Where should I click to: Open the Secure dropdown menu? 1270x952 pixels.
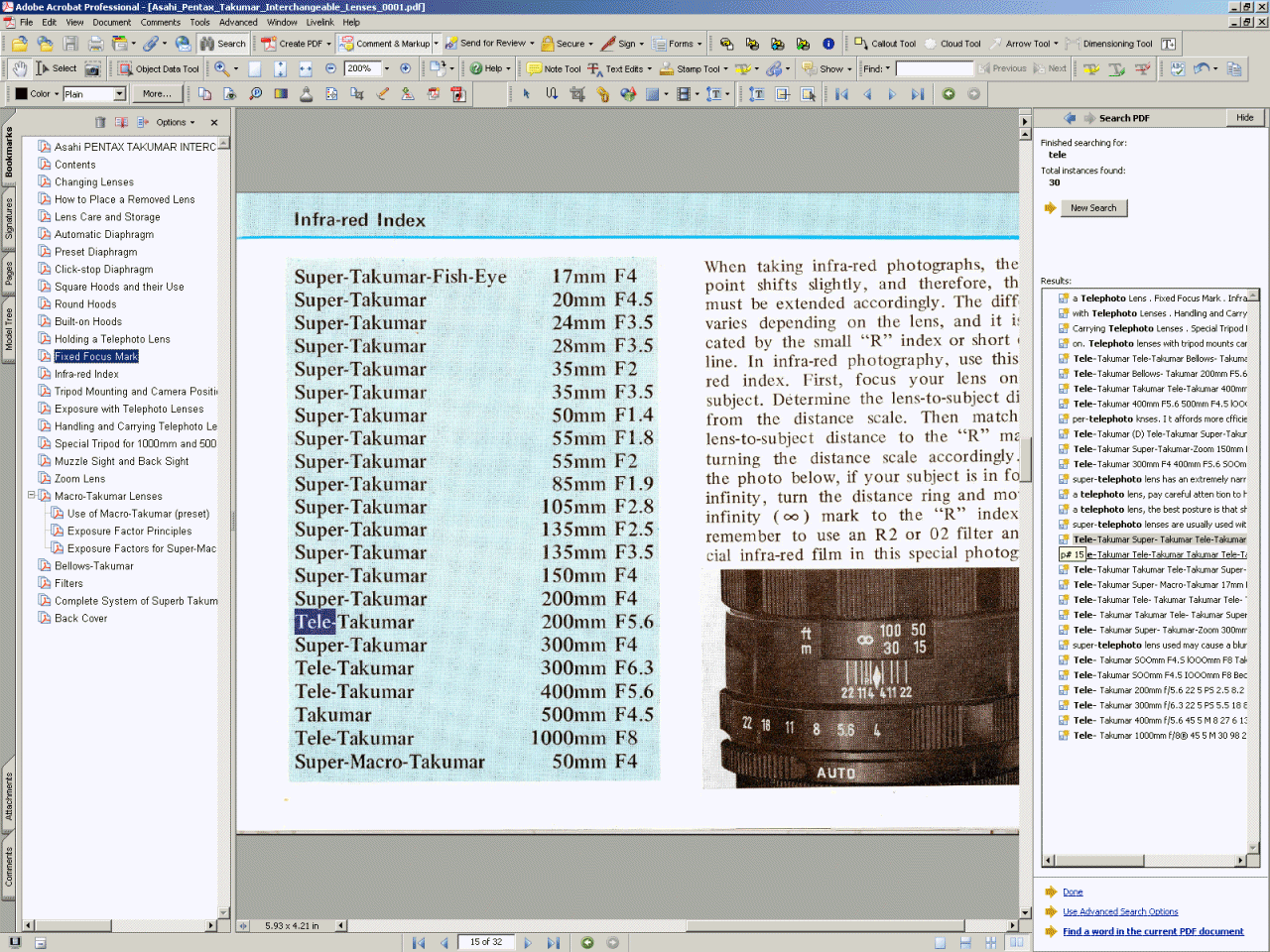pyautogui.click(x=590, y=44)
